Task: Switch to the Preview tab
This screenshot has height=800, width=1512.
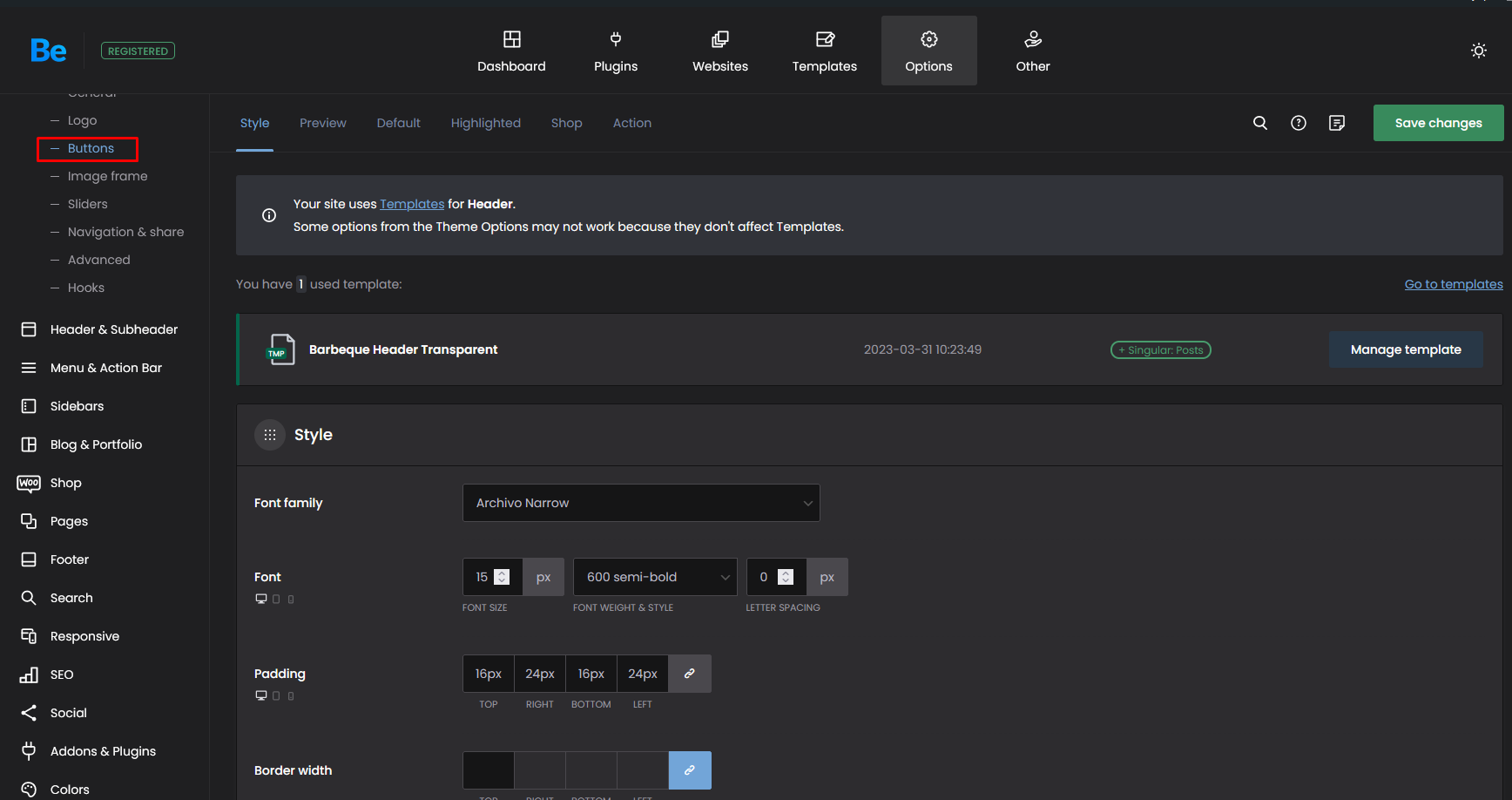Action: click(x=323, y=123)
